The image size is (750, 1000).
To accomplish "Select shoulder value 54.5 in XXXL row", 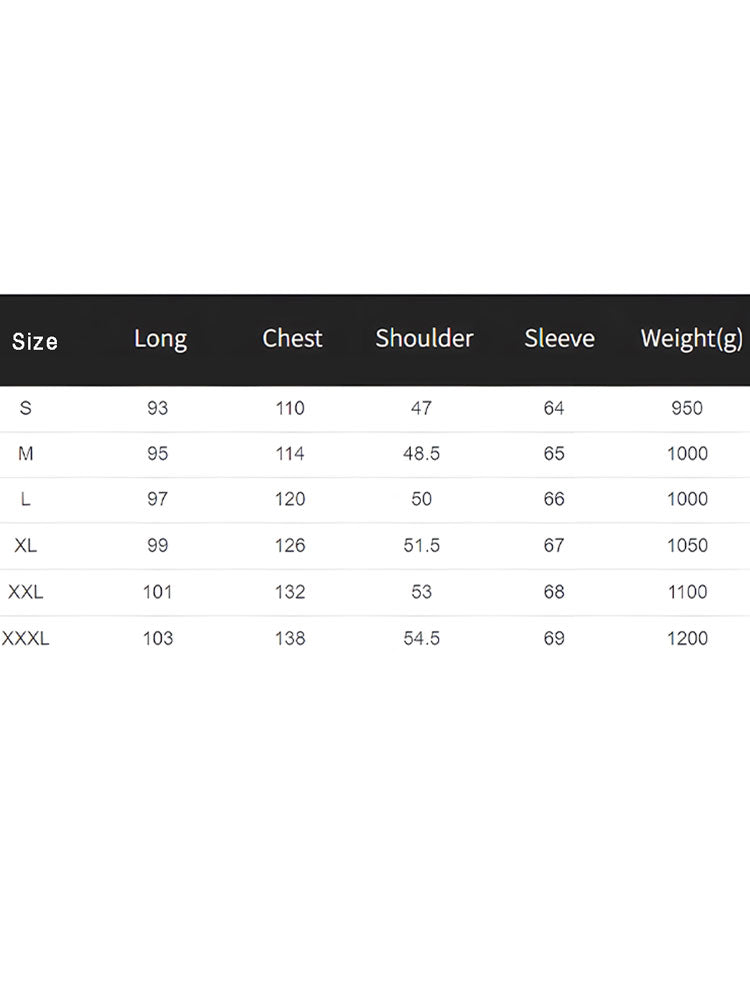I will [421, 638].
